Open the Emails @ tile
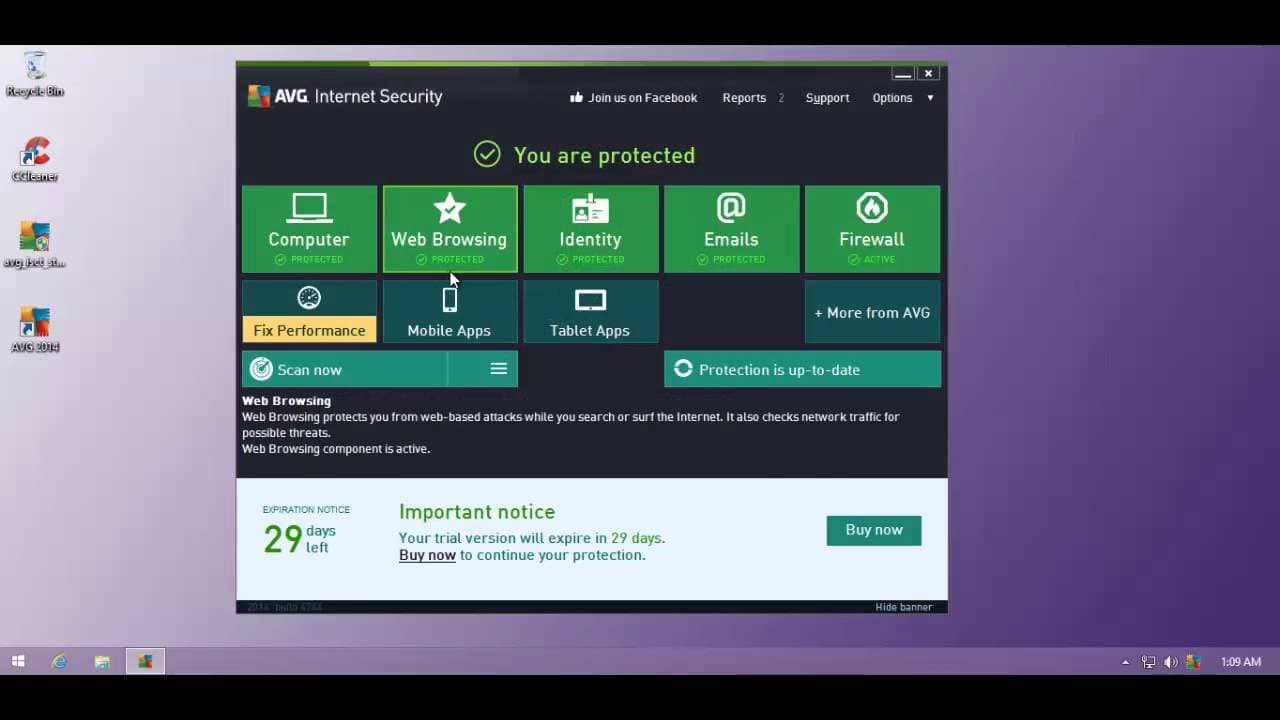 point(732,229)
